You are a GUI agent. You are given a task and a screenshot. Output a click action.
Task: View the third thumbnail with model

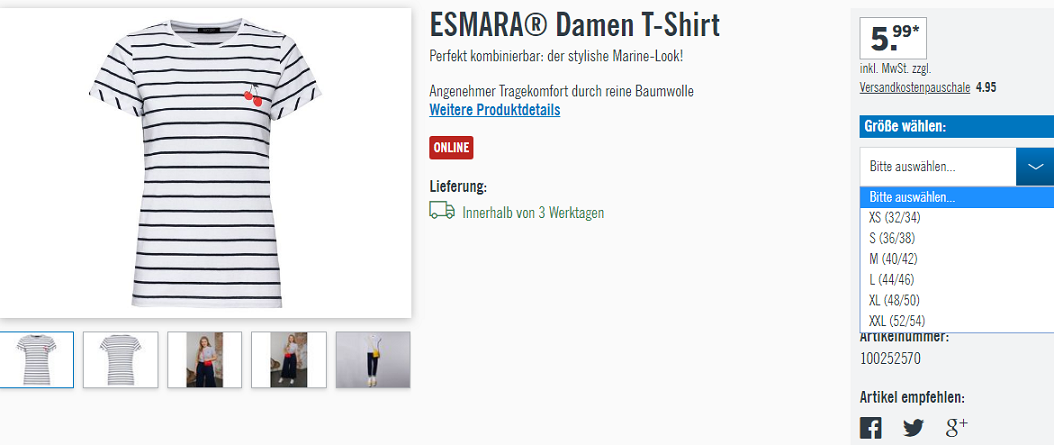pos(204,360)
